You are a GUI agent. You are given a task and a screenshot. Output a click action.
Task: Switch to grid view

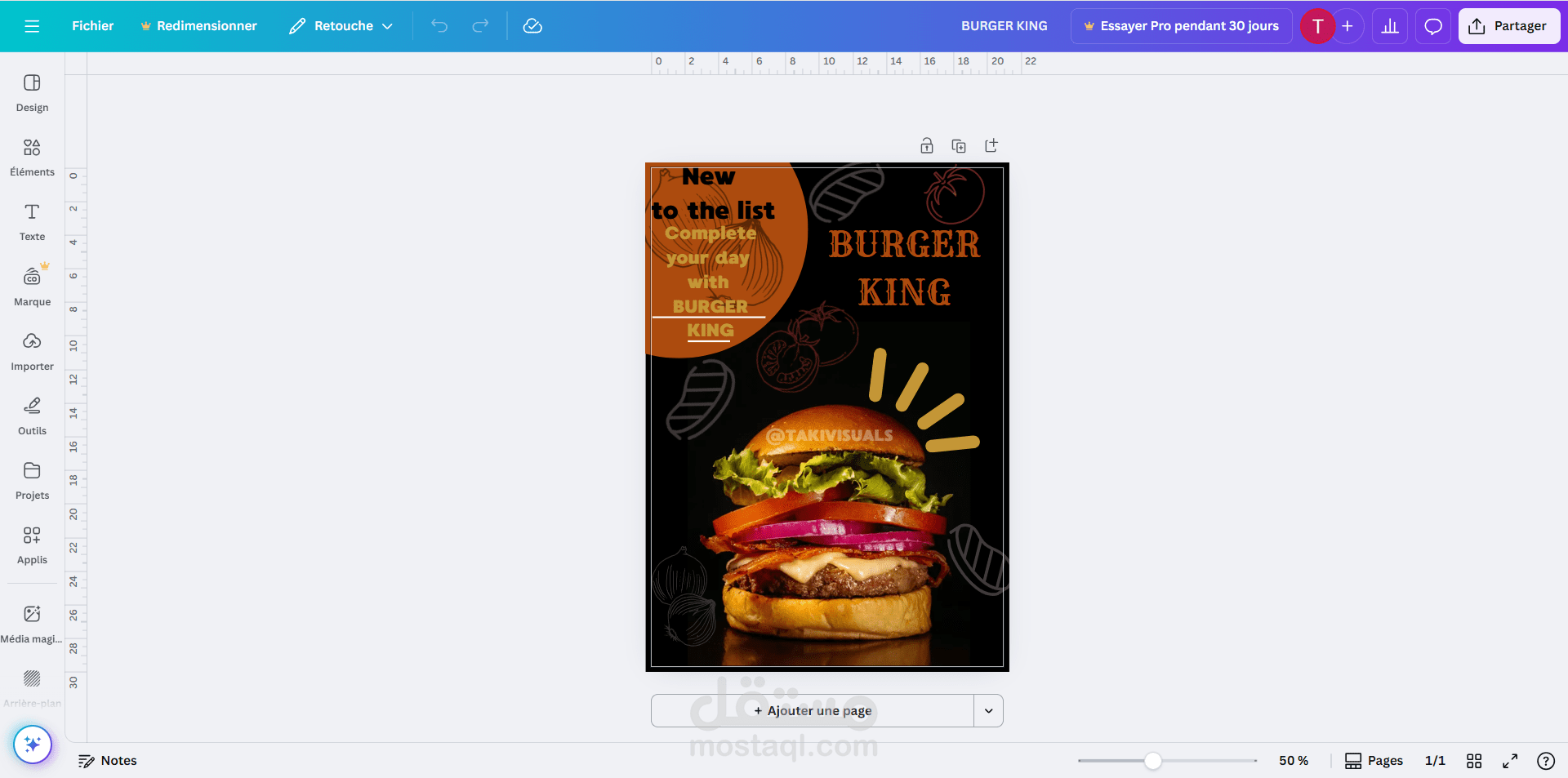point(1474,761)
